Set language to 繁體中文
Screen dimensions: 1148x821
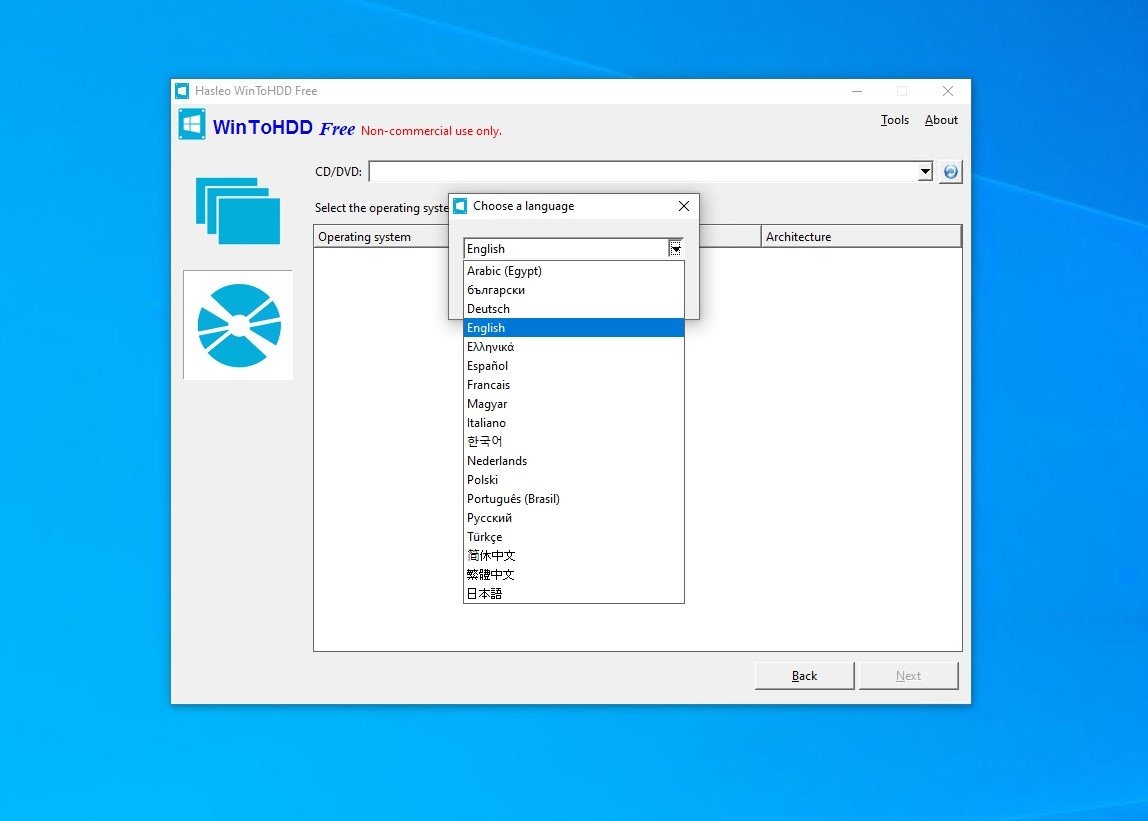pos(574,575)
